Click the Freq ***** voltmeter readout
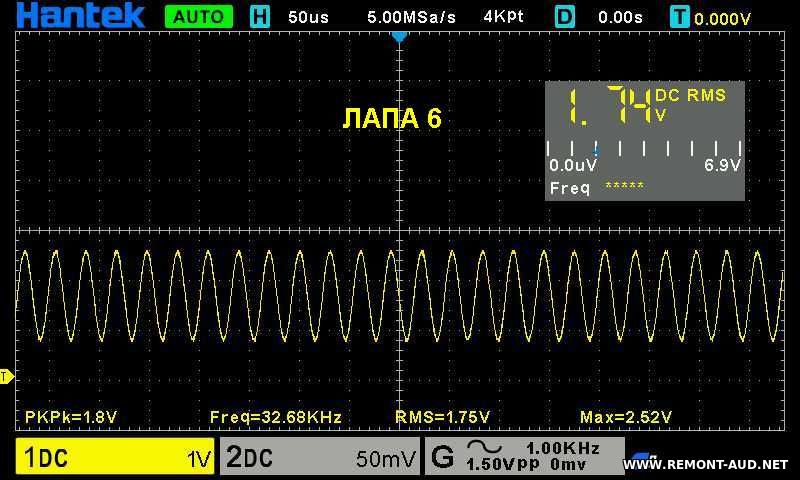Viewport: 800px width, 480px height. tap(596, 188)
